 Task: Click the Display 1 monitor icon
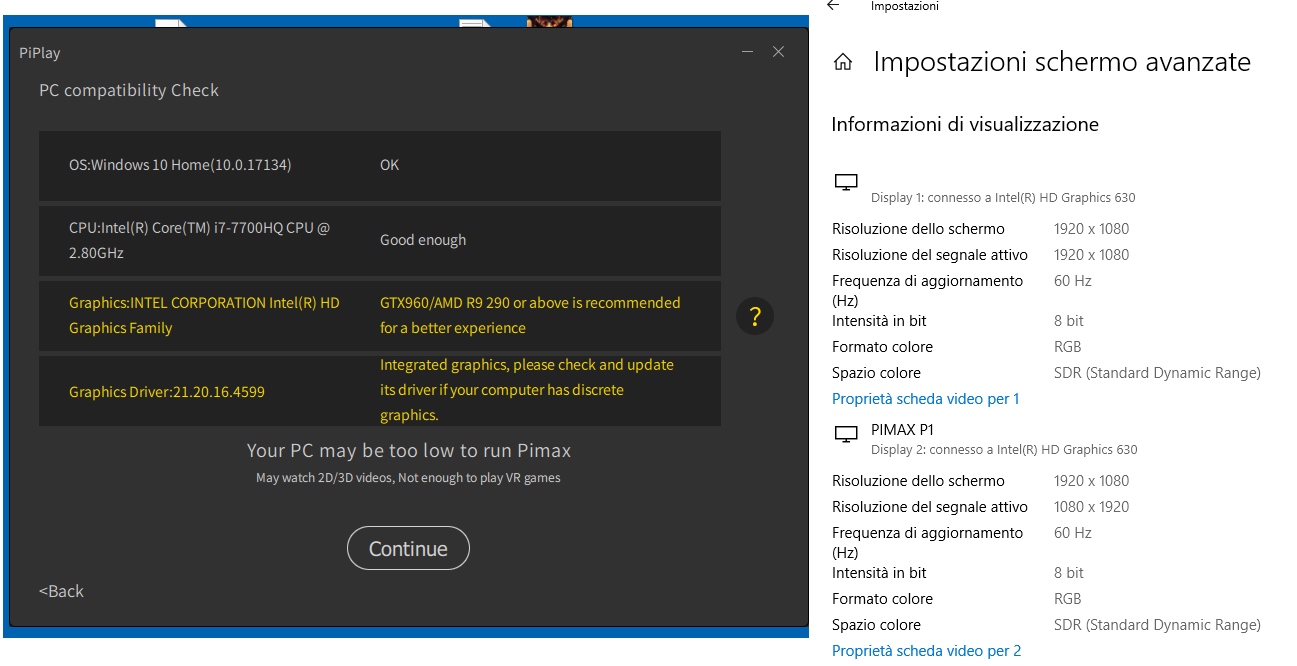tap(846, 182)
